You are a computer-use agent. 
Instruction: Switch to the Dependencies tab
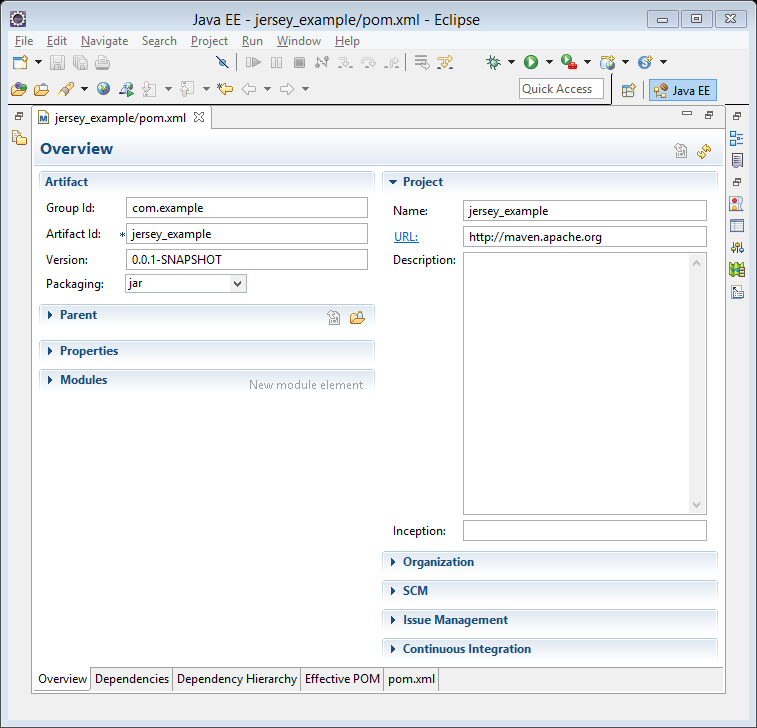pyautogui.click(x=132, y=679)
